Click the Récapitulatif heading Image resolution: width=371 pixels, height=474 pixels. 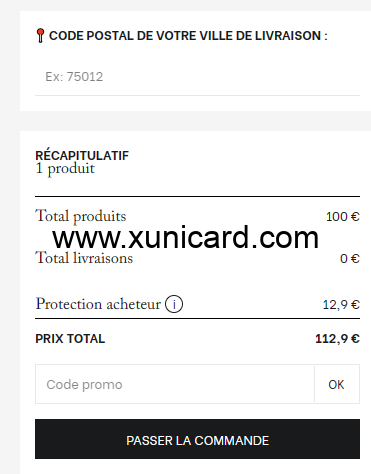coord(82,156)
